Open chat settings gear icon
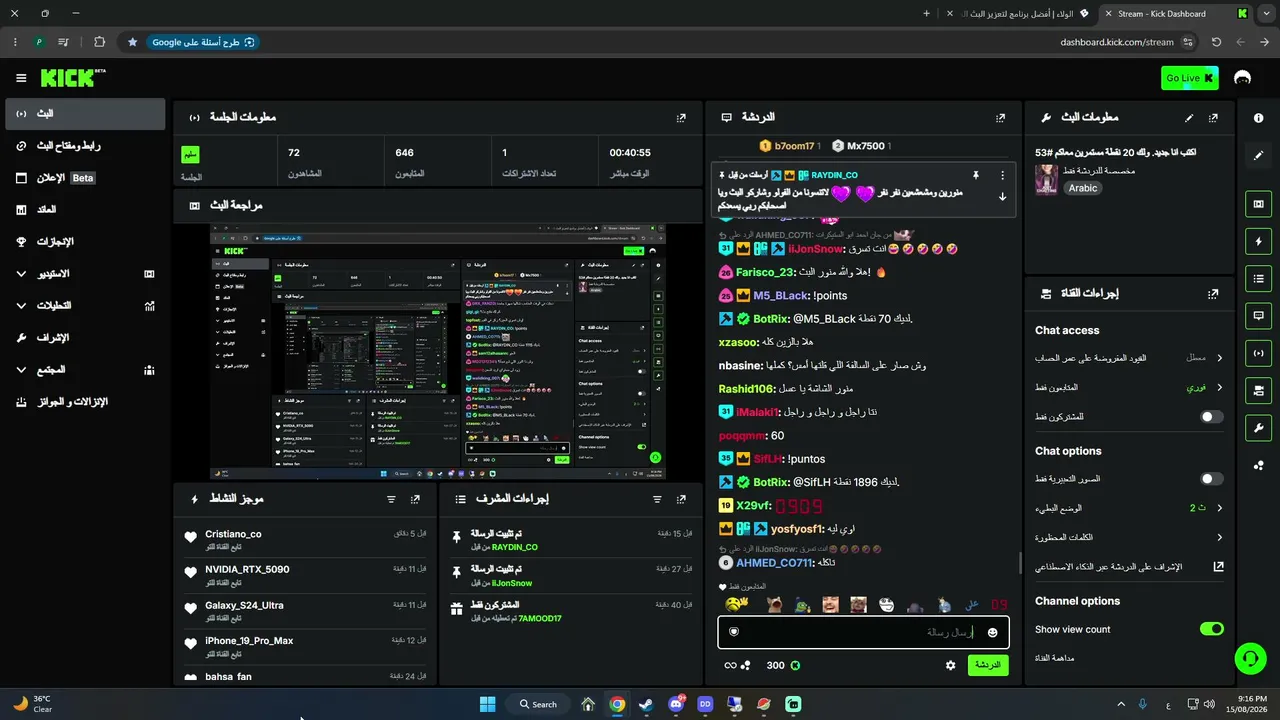 950,665
